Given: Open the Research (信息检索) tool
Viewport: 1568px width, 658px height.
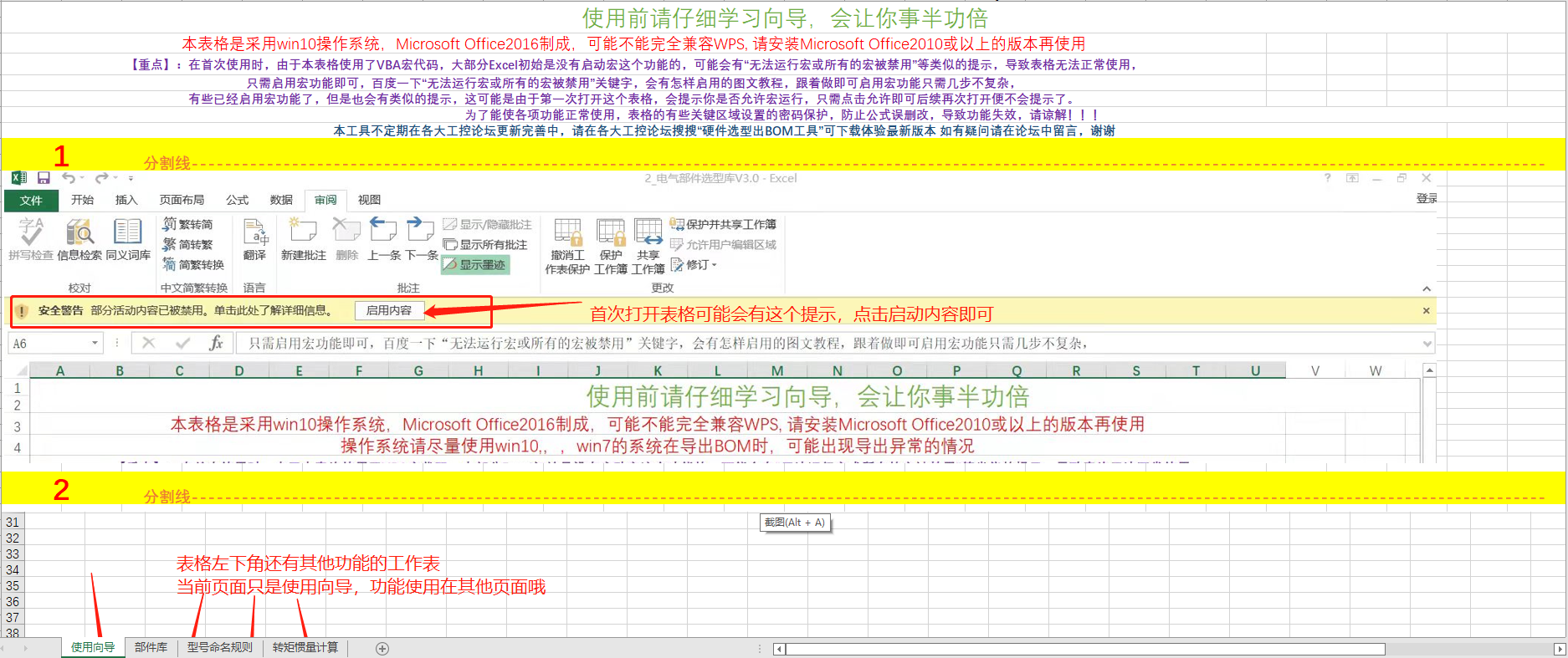Looking at the screenshot, I should [79, 237].
